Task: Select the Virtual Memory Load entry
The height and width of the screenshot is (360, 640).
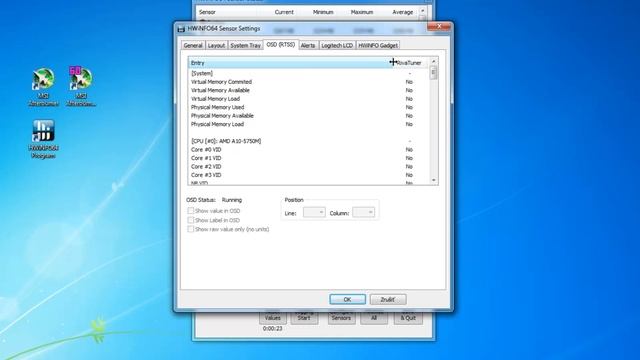Action: click(309, 99)
